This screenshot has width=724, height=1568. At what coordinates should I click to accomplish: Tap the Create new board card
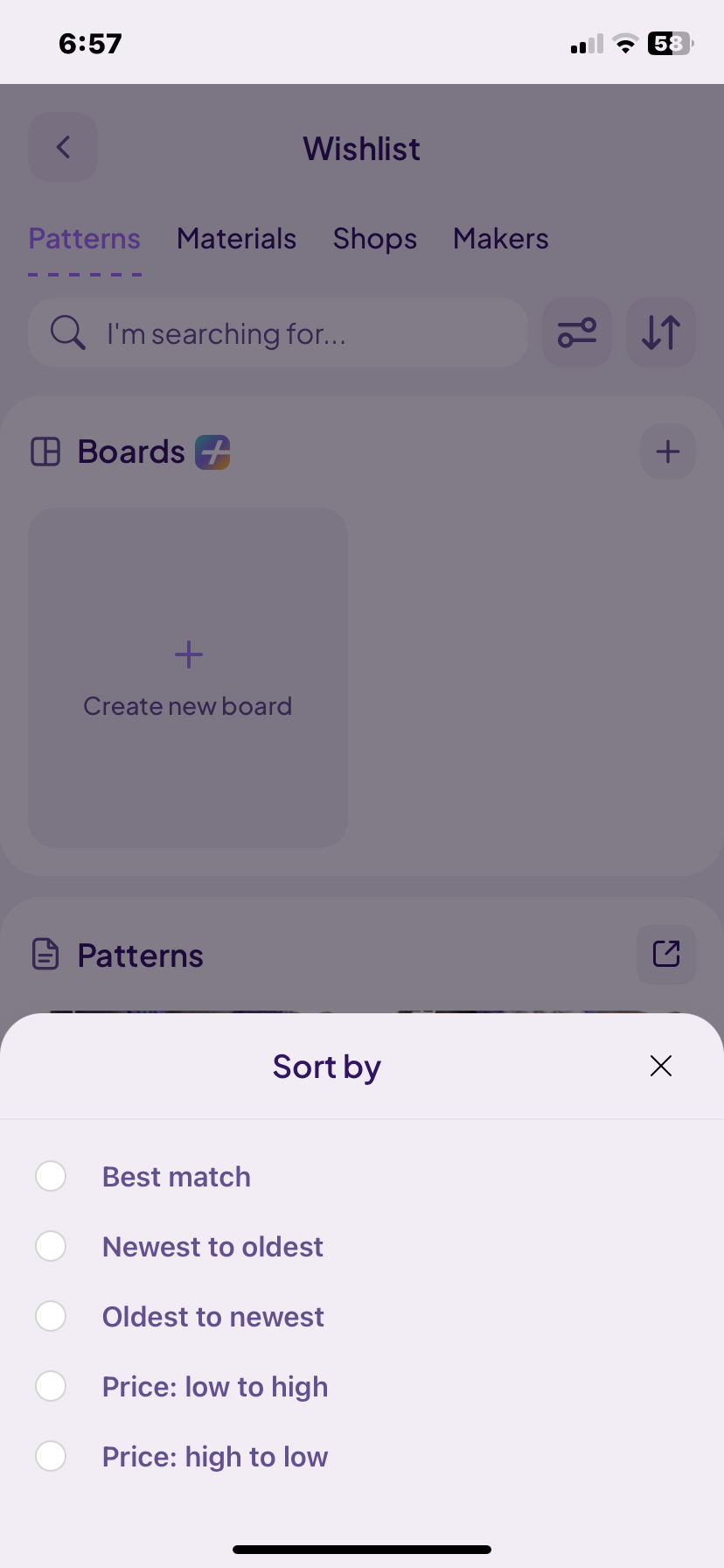pyautogui.click(x=188, y=677)
